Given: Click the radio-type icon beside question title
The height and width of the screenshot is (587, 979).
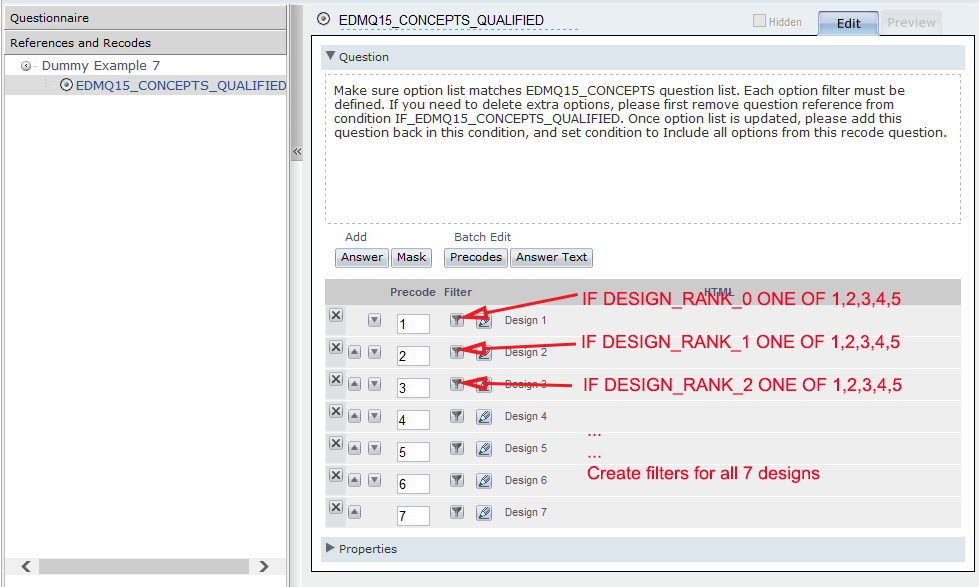Looking at the screenshot, I should tap(323, 19).
